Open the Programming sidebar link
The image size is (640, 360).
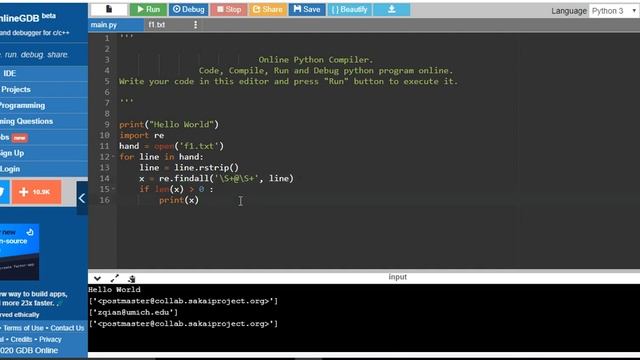[44, 105]
